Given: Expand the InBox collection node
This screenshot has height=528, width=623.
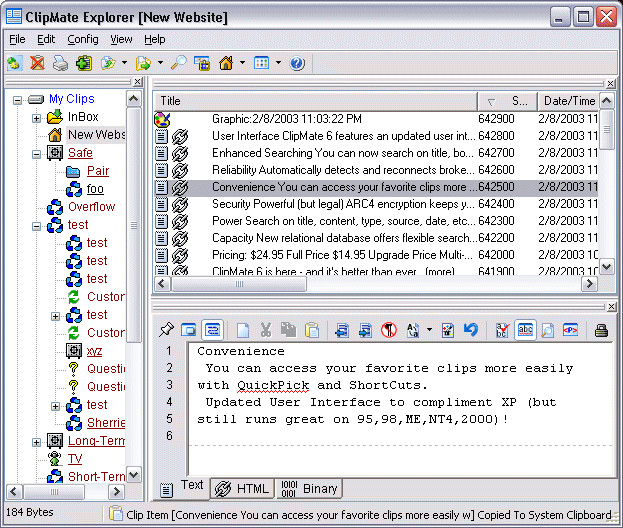Looking at the screenshot, I should click(x=36, y=118).
